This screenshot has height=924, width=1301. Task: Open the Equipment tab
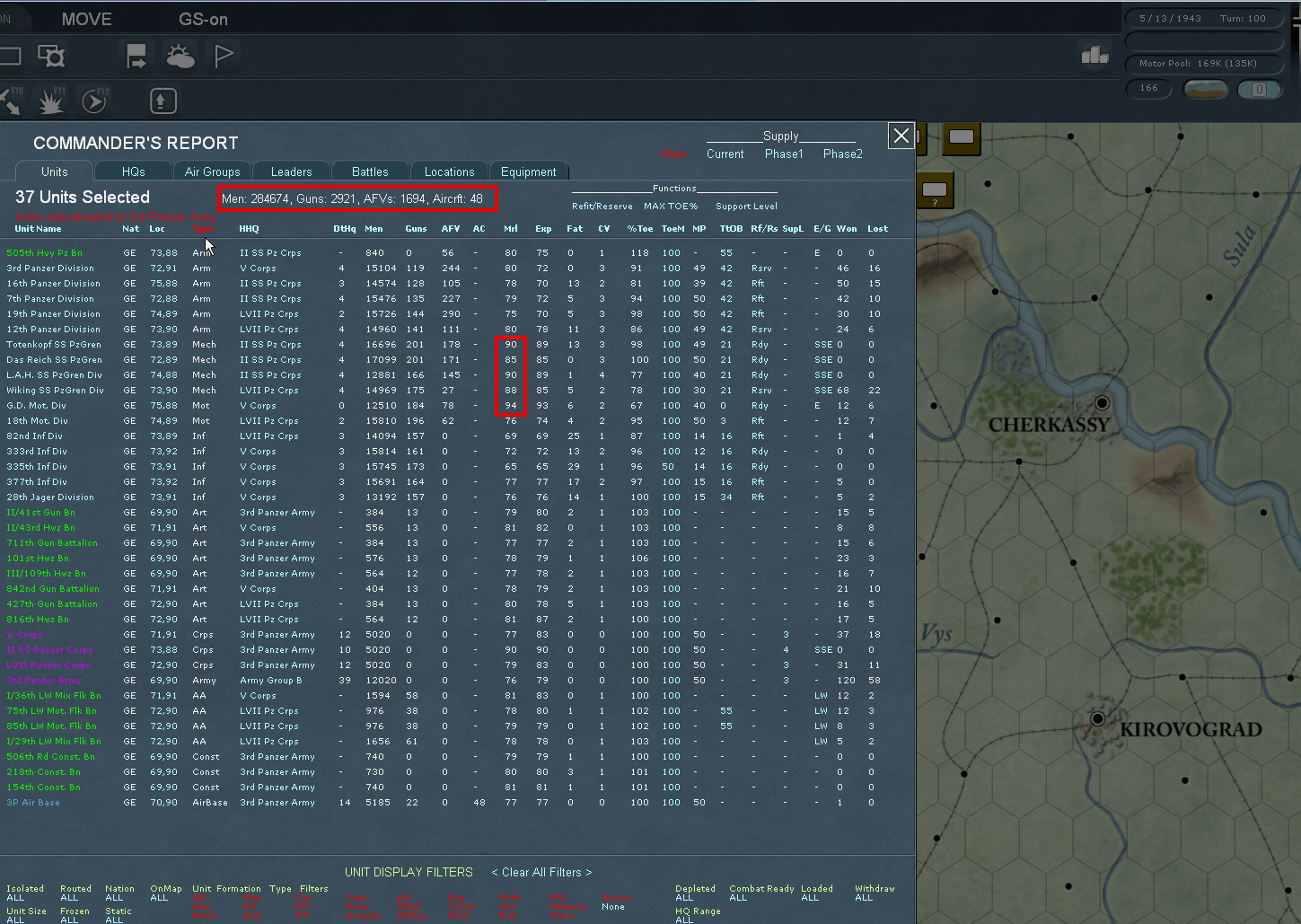pyautogui.click(x=529, y=172)
